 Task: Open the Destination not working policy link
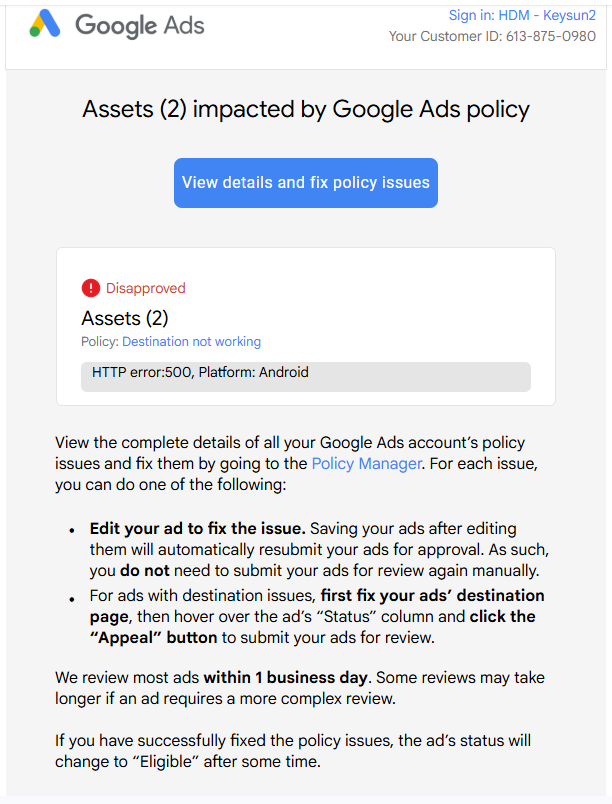[x=191, y=341]
